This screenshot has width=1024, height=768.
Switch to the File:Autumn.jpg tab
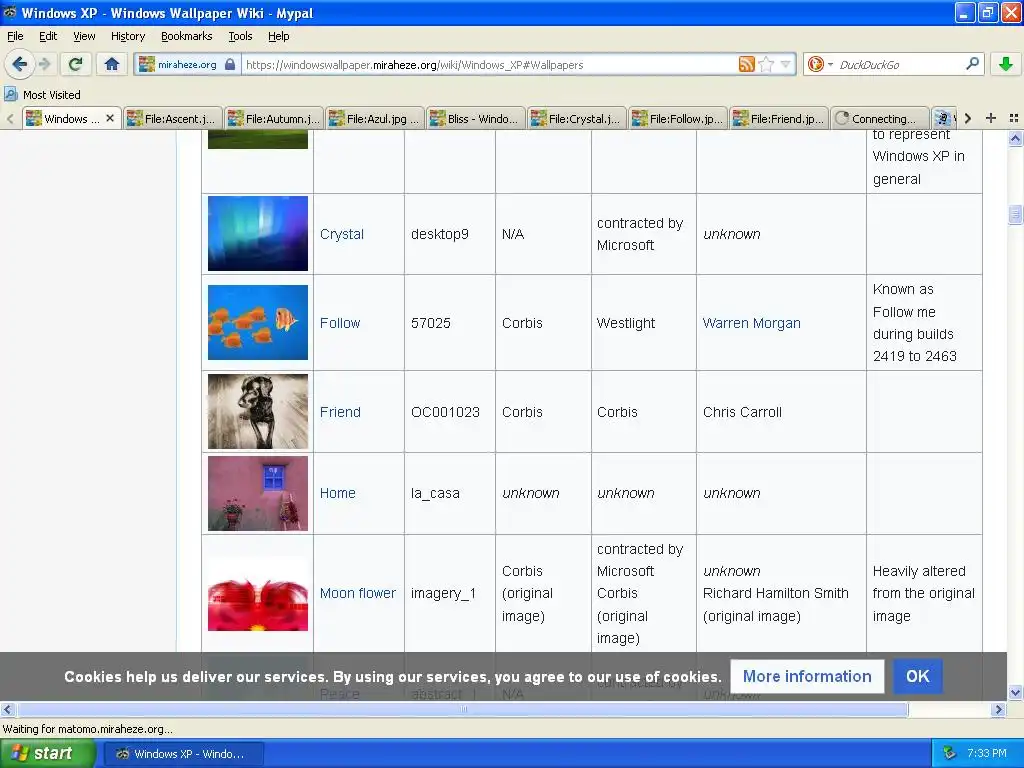point(274,118)
